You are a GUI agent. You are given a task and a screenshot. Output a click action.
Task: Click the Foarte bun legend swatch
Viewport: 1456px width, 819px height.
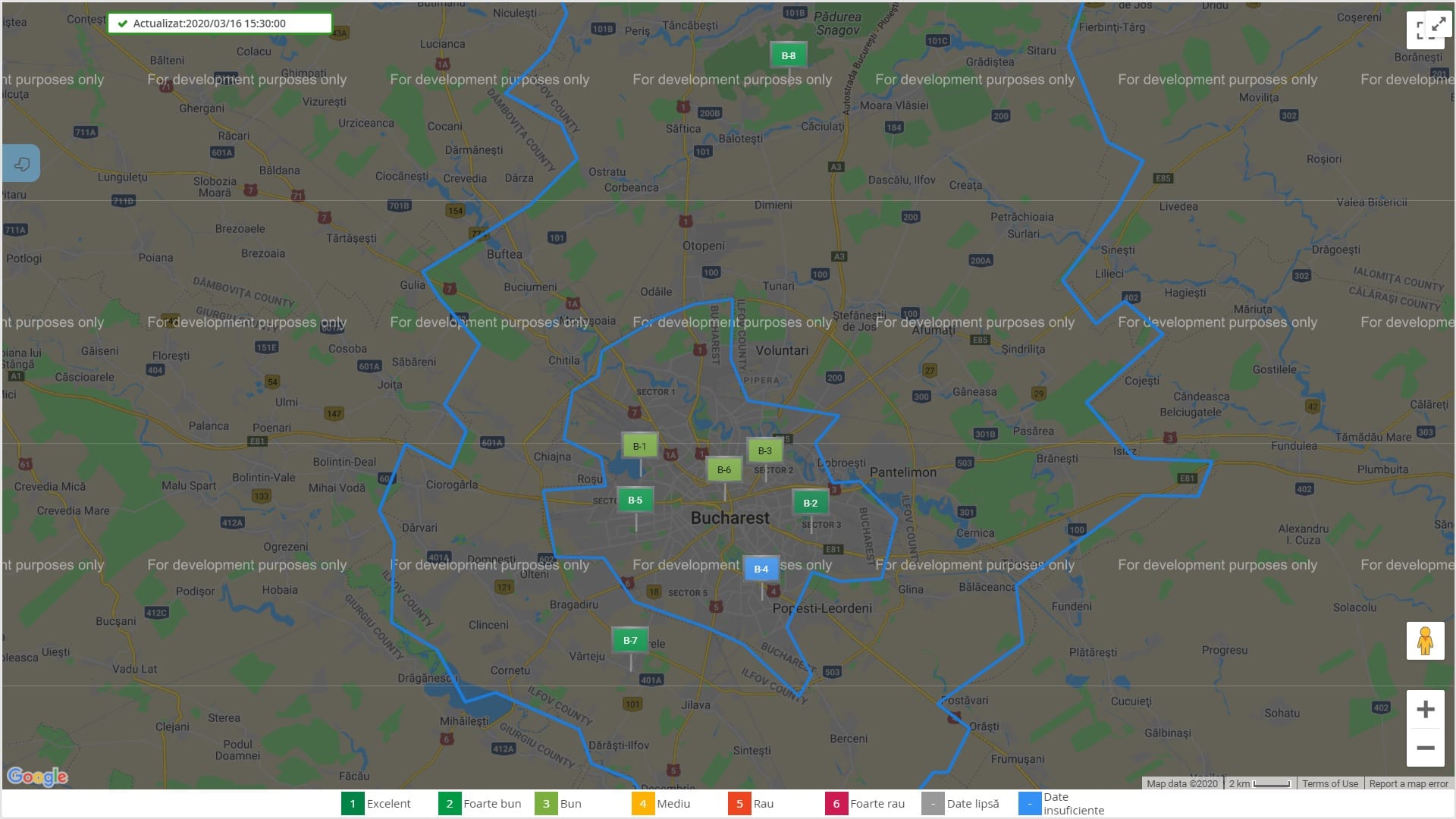(x=450, y=804)
